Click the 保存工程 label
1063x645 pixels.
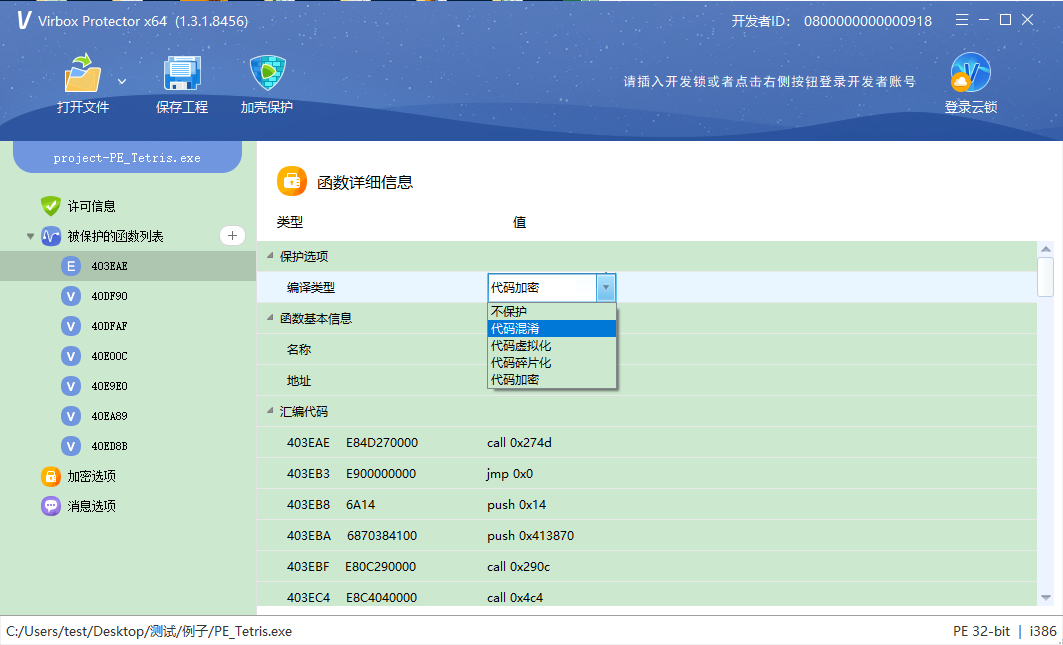[x=182, y=107]
